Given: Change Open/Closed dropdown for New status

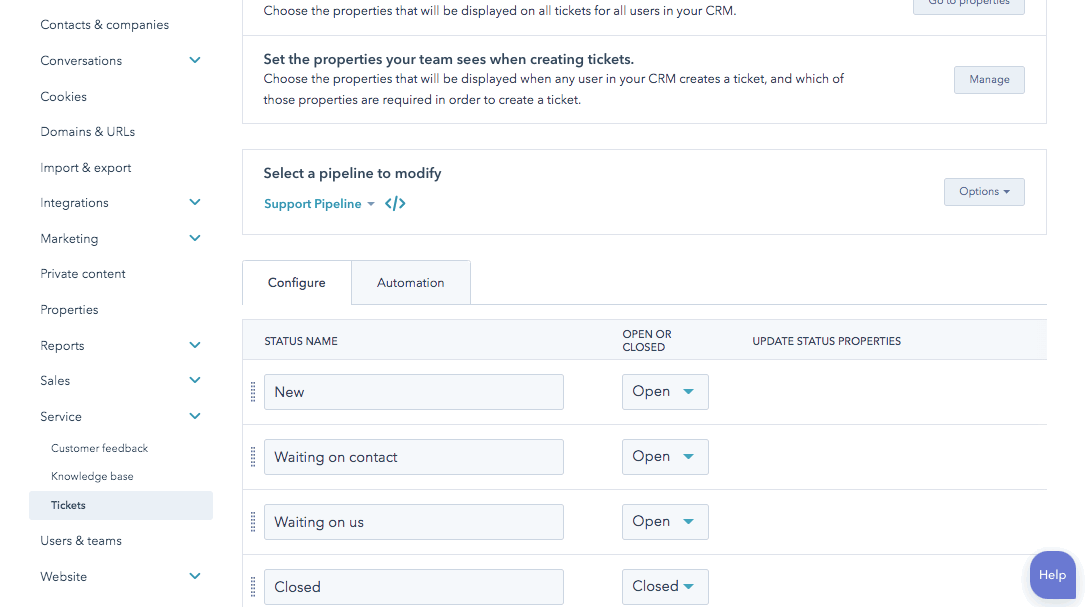Looking at the screenshot, I should coord(665,392).
